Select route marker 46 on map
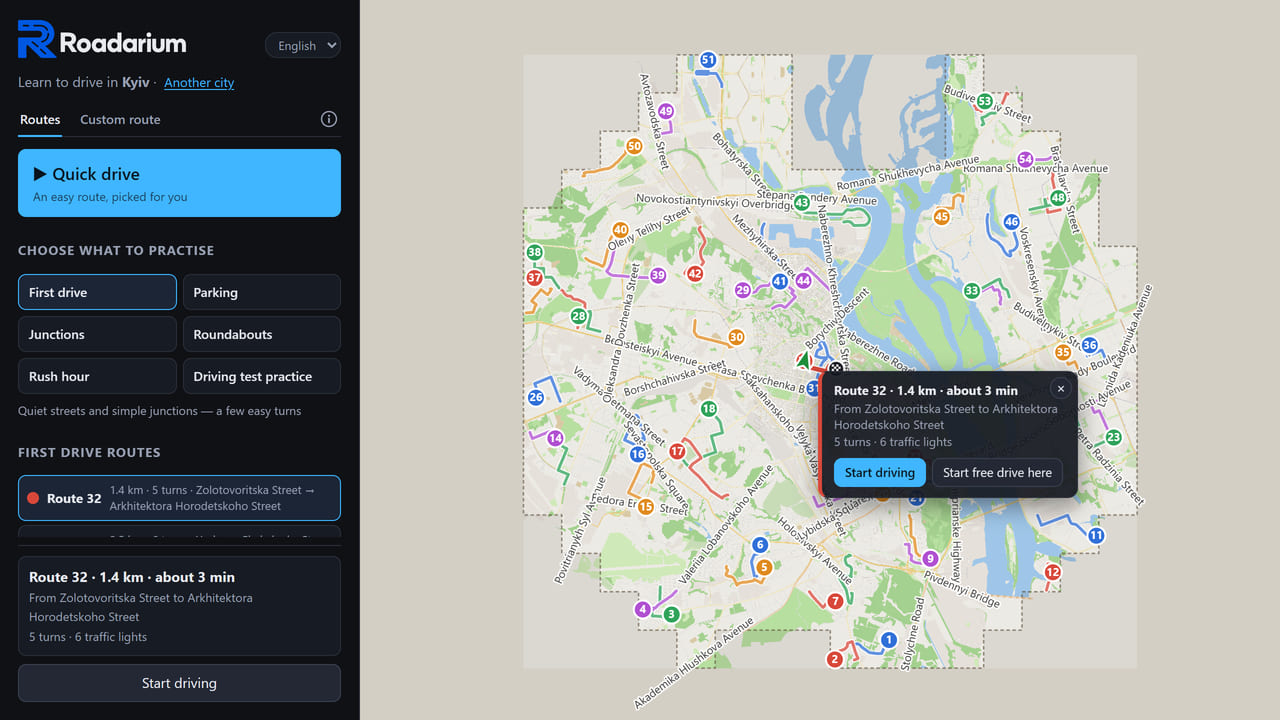 click(x=1011, y=222)
